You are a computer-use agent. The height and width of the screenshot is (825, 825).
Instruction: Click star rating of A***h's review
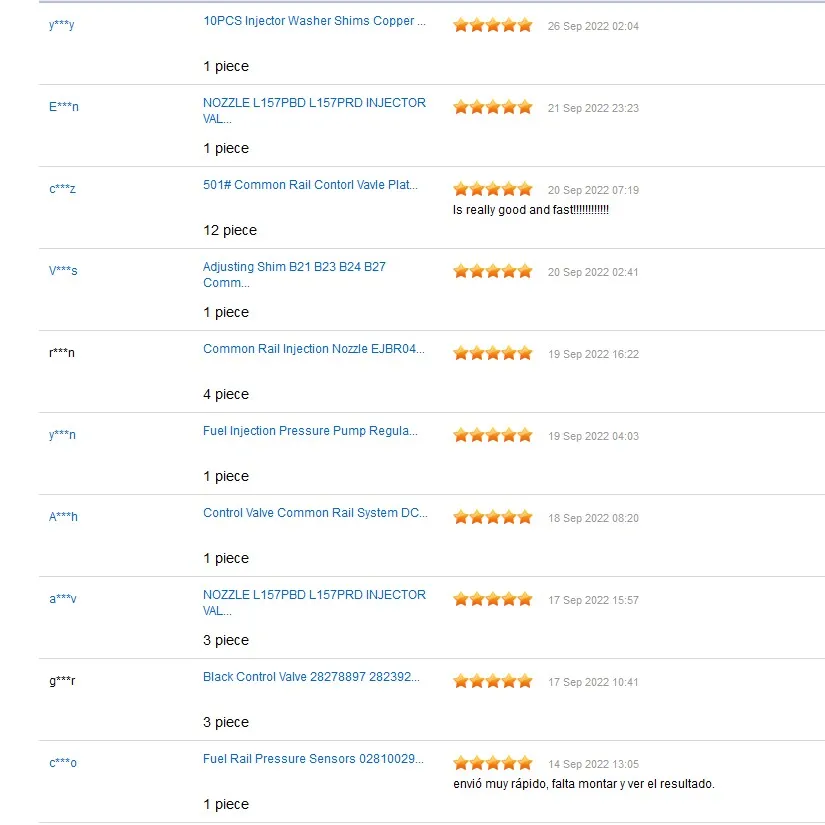(492, 517)
